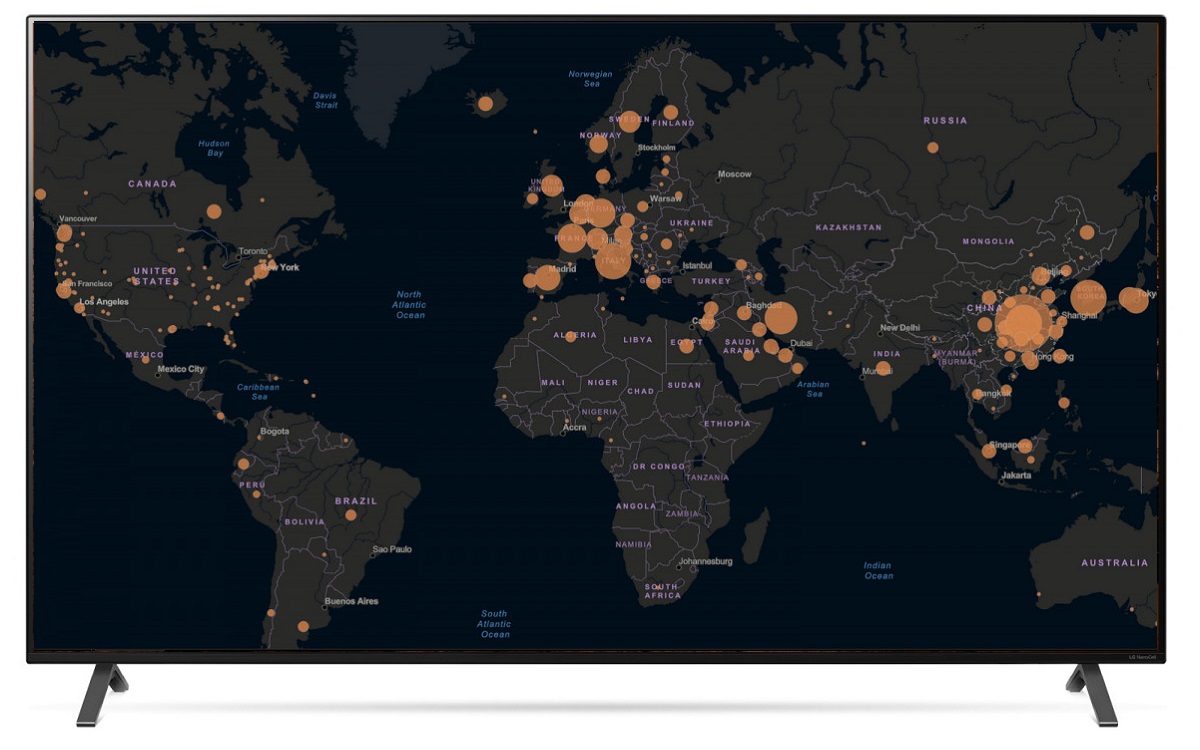Select the large bubble next to Madrid

pos(547,277)
